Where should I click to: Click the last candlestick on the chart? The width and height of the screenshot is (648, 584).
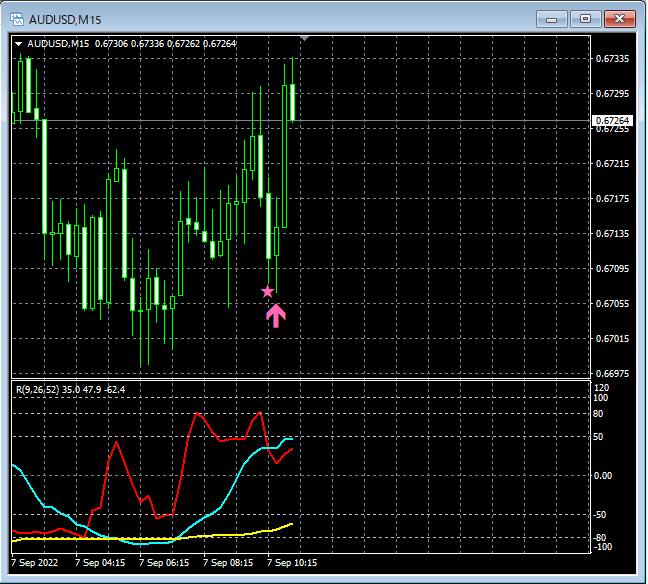[x=292, y=102]
